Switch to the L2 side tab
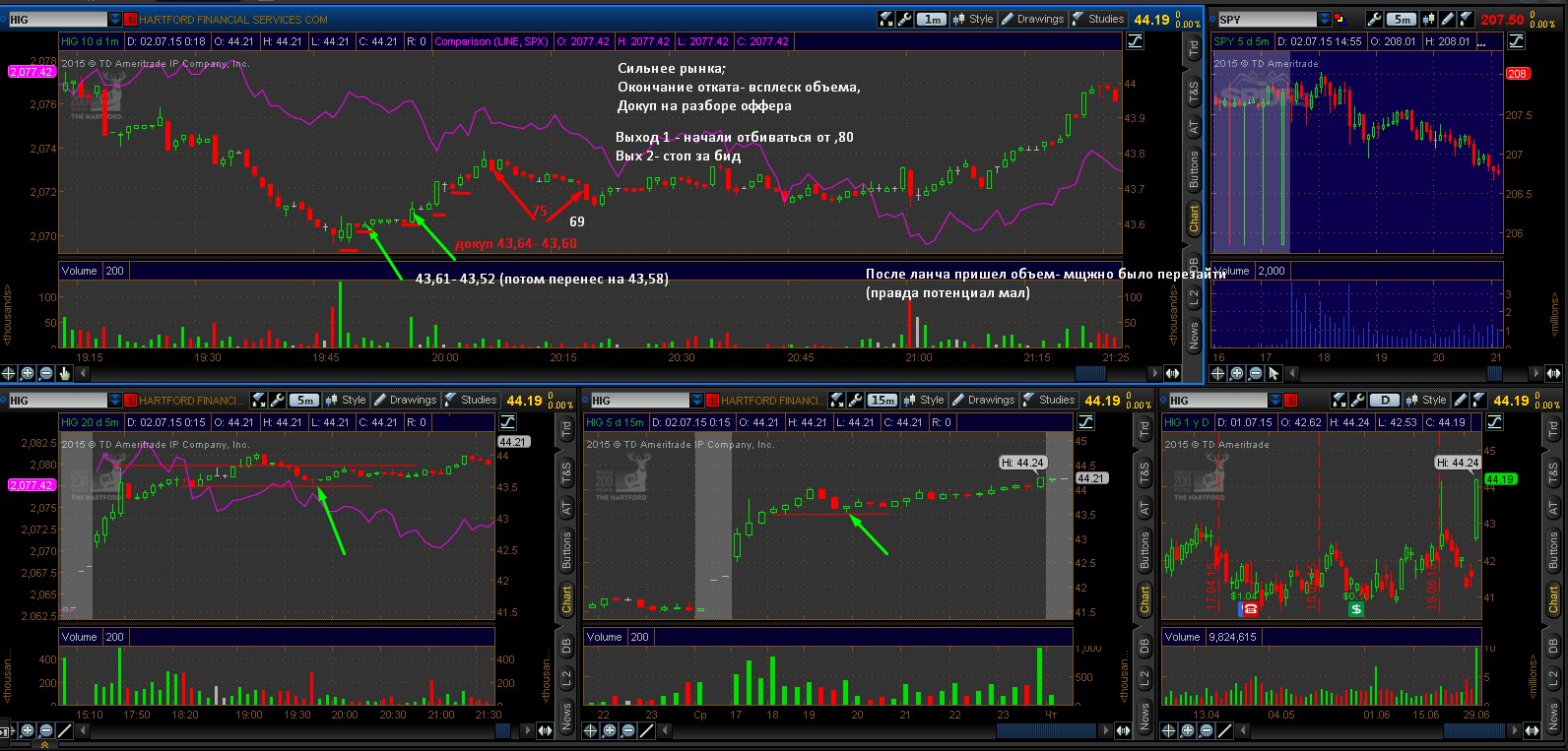 pos(1194,298)
